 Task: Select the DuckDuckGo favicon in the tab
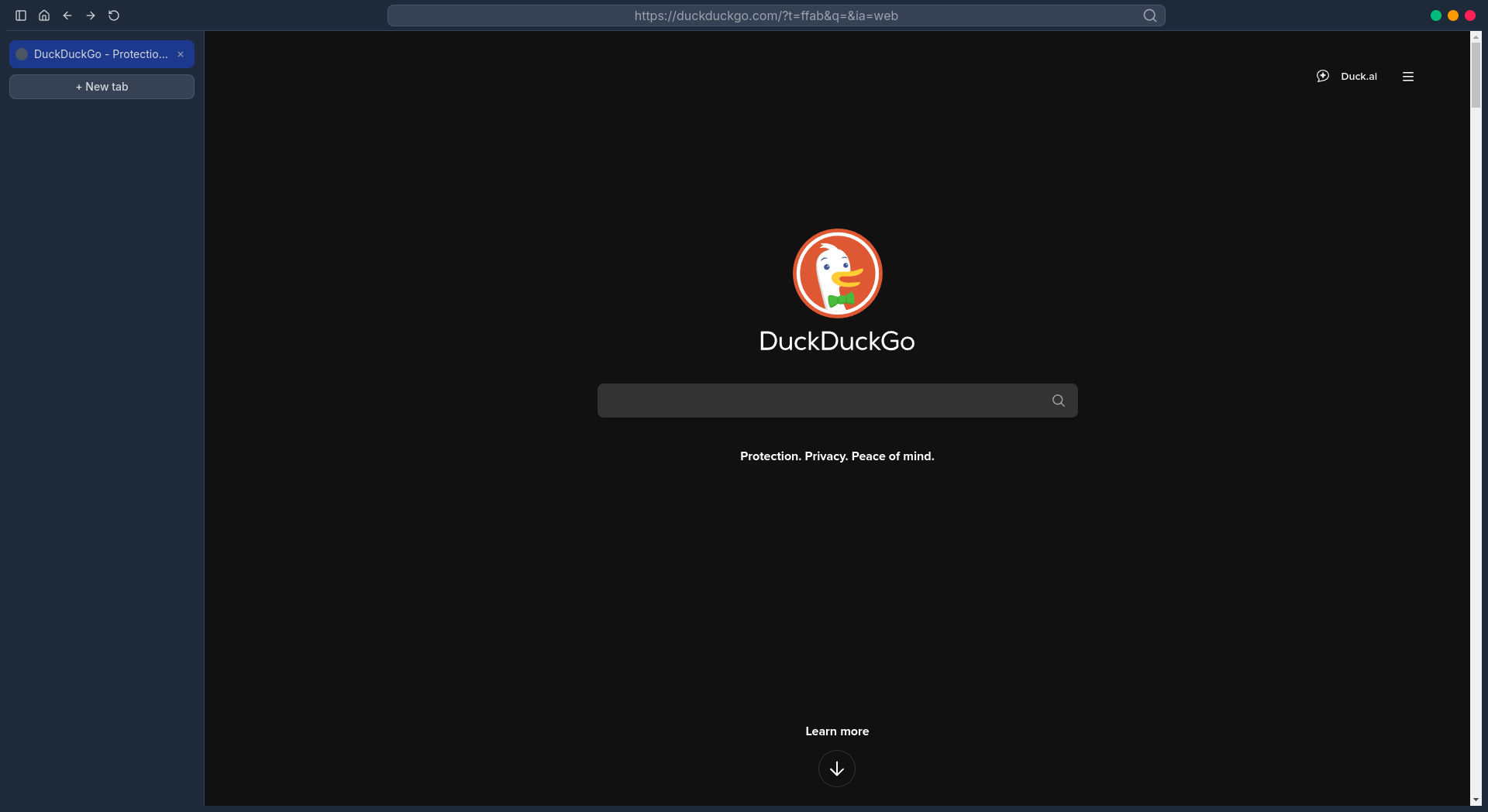(x=21, y=54)
